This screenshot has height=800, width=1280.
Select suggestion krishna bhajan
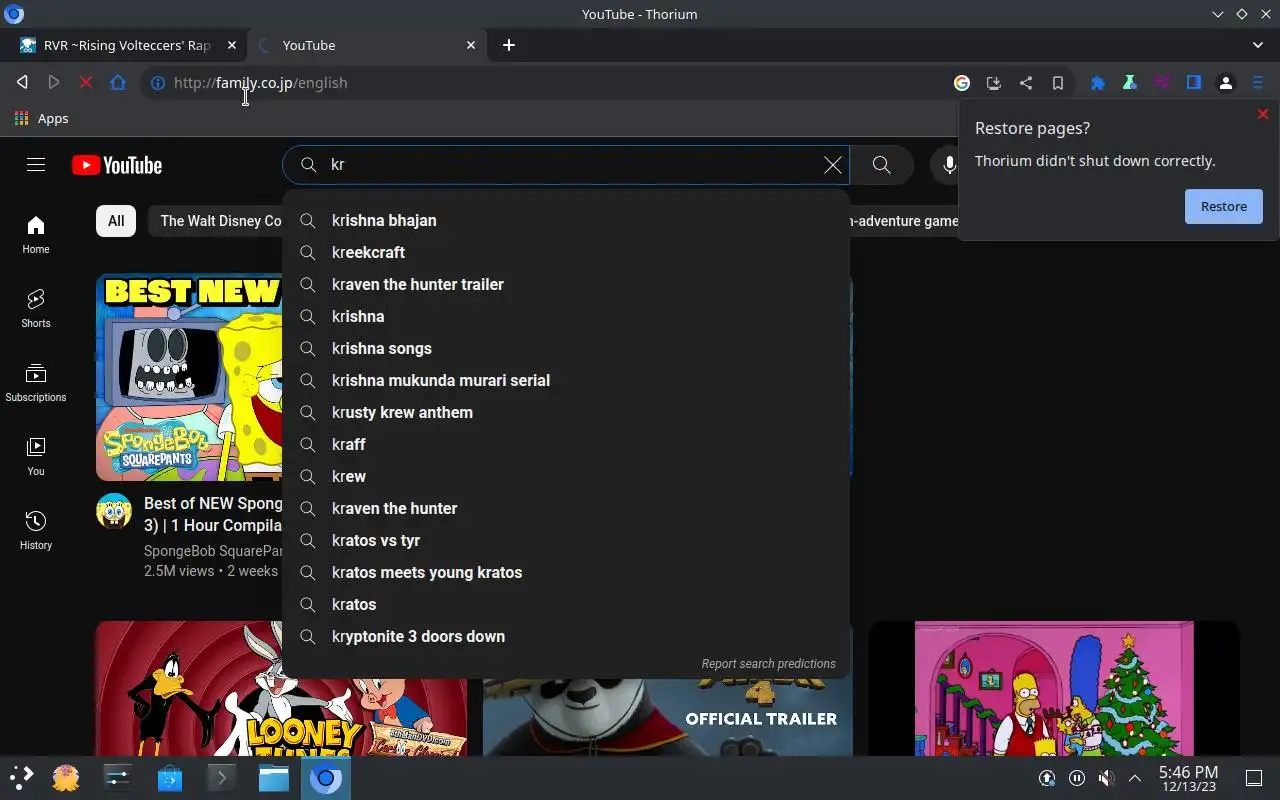pos(566,220)
